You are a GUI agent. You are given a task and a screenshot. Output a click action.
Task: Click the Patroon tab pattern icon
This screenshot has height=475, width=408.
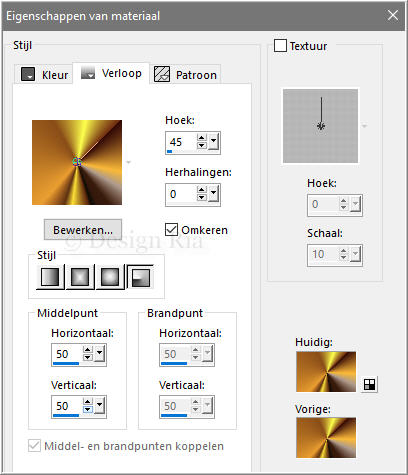(162, 74)
